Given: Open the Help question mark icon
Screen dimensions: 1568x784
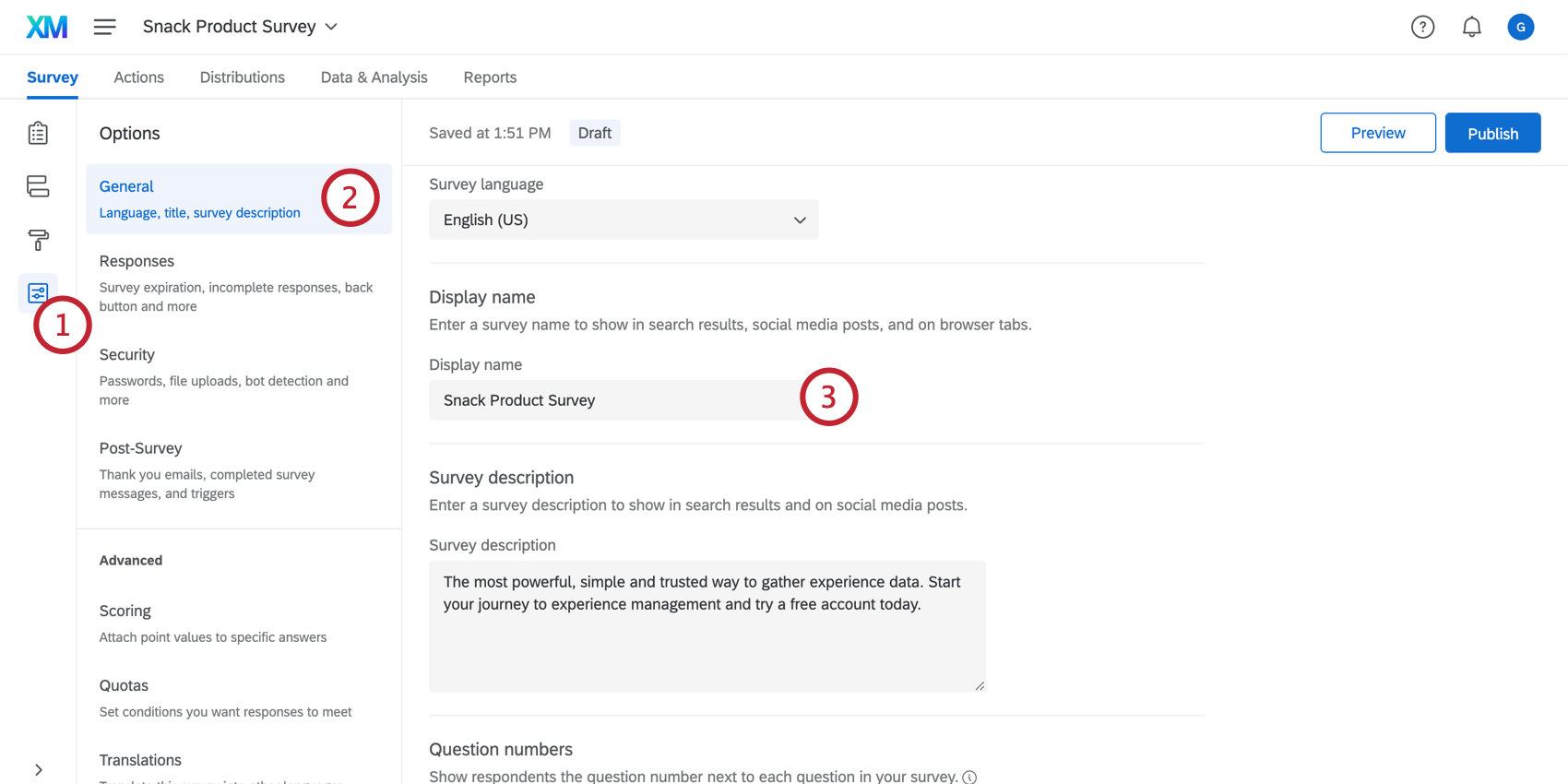Looking at the screenshot, I should coord(1422,27).
